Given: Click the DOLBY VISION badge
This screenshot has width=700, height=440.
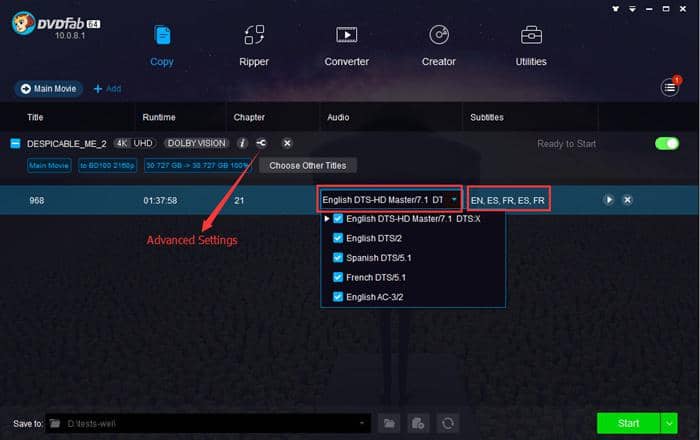Looking at the screenshot, I should (196, 143).
